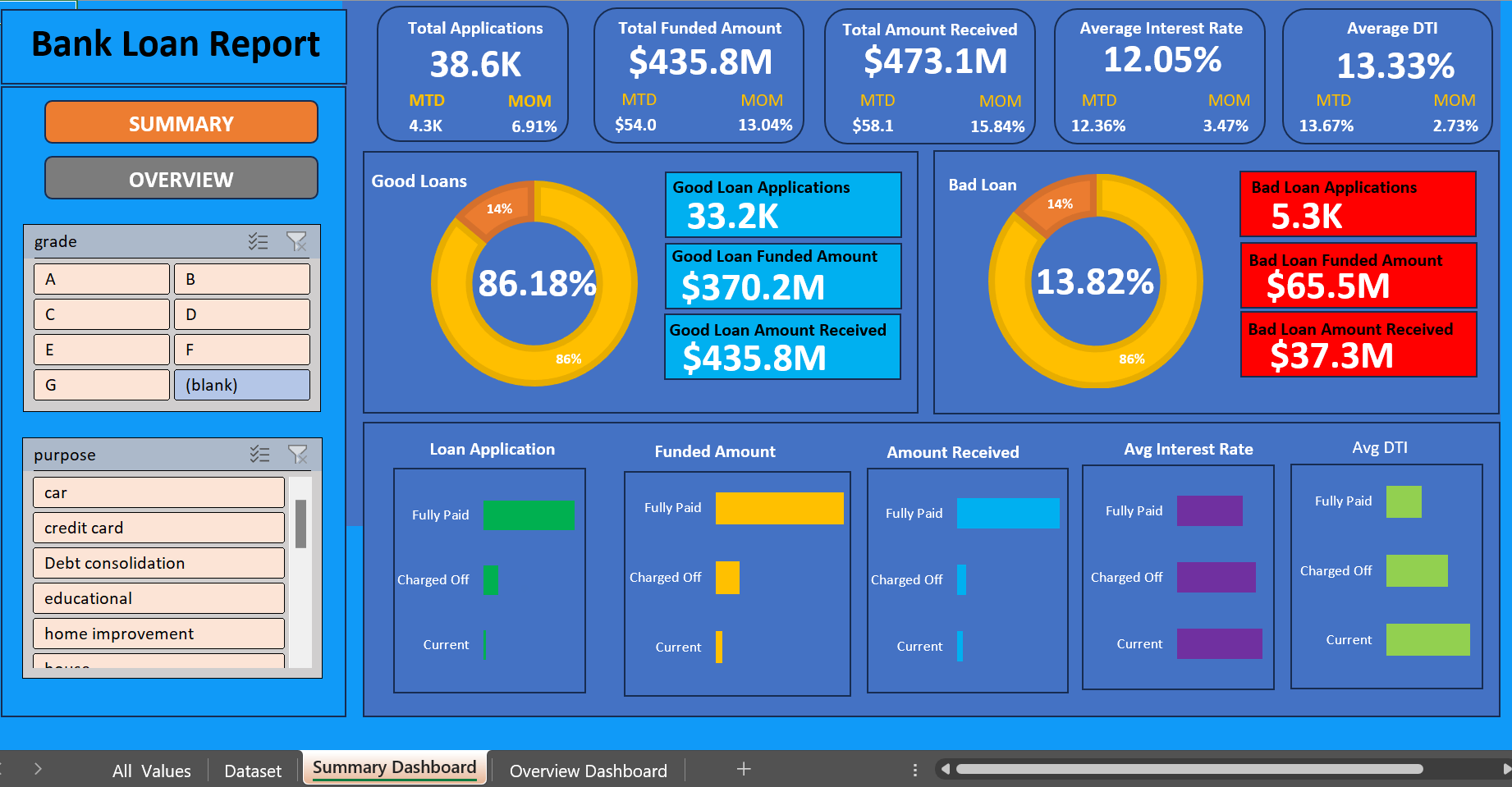1512x787 pixels.
Task: Click the left arrow of the horizontal scrollbar
Action: coord(946,769)
